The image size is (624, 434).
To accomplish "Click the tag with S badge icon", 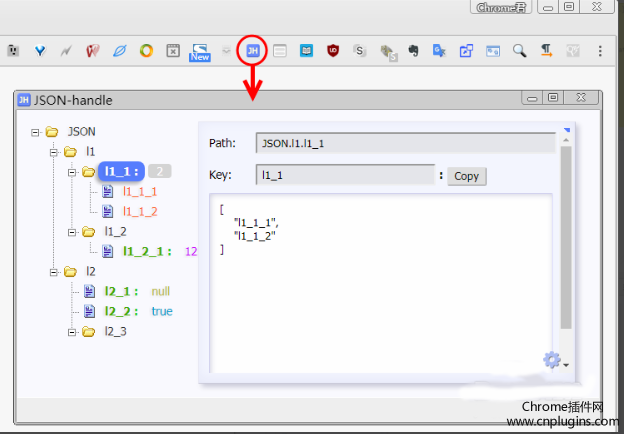I will coord(388,53).
